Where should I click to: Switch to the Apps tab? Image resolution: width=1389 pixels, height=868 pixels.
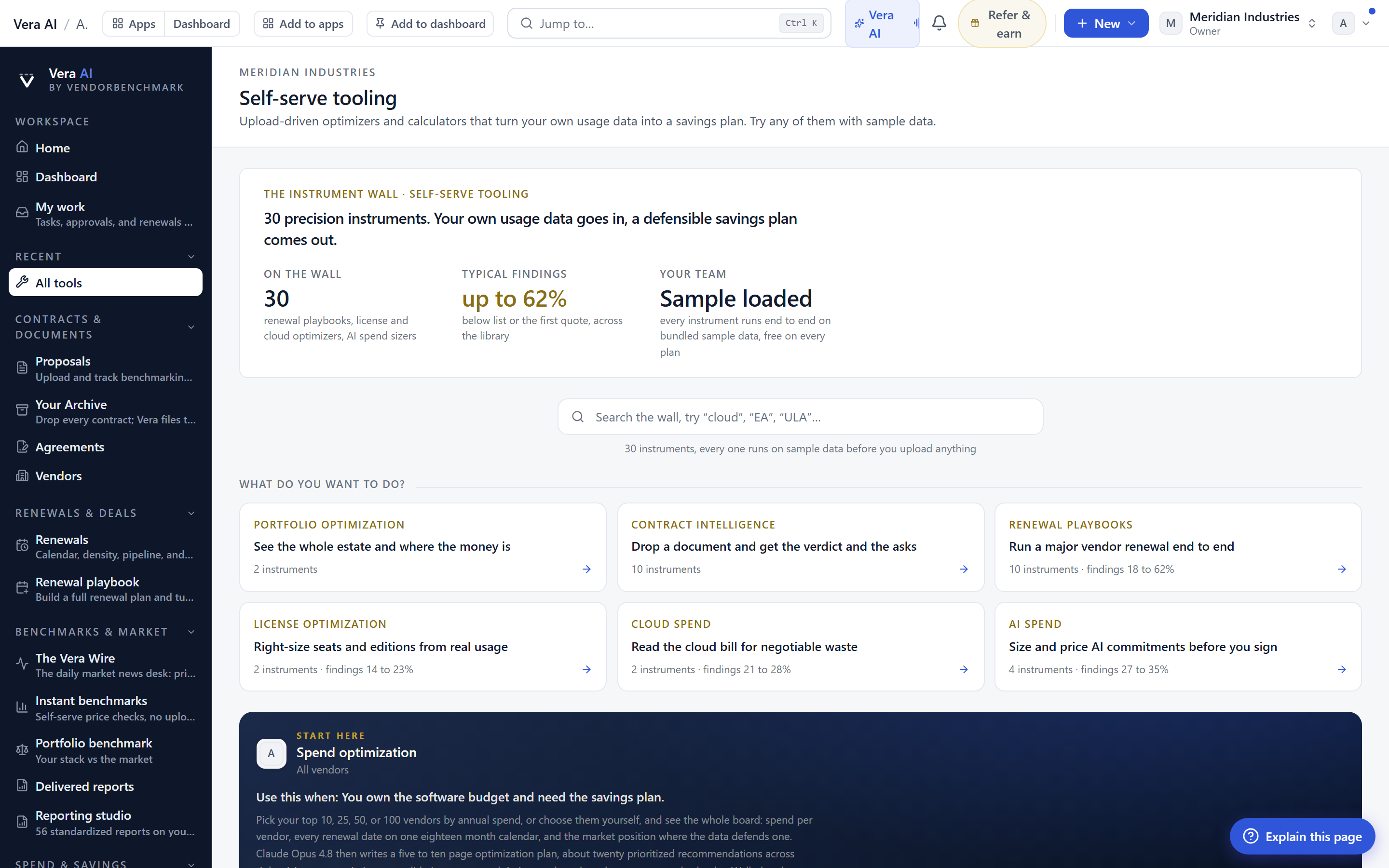click(x=134, y=24)
